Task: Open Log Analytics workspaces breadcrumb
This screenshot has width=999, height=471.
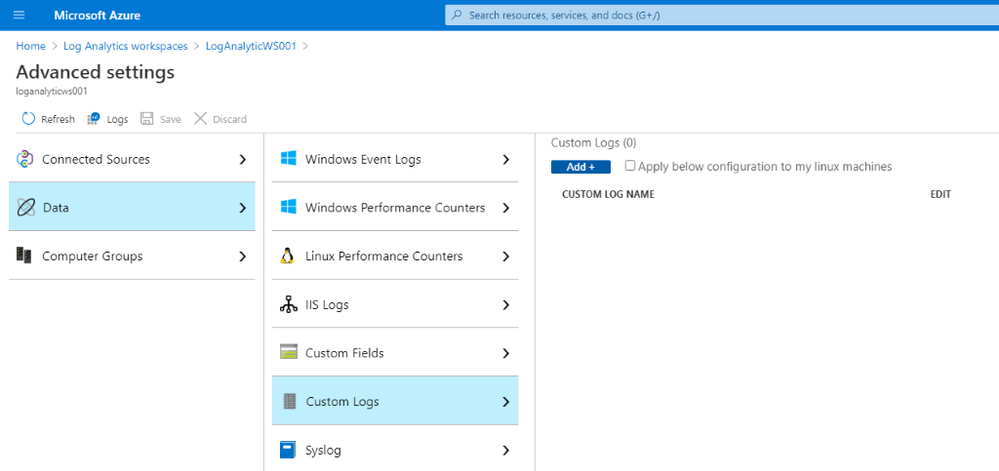Action: coord(126,47)
